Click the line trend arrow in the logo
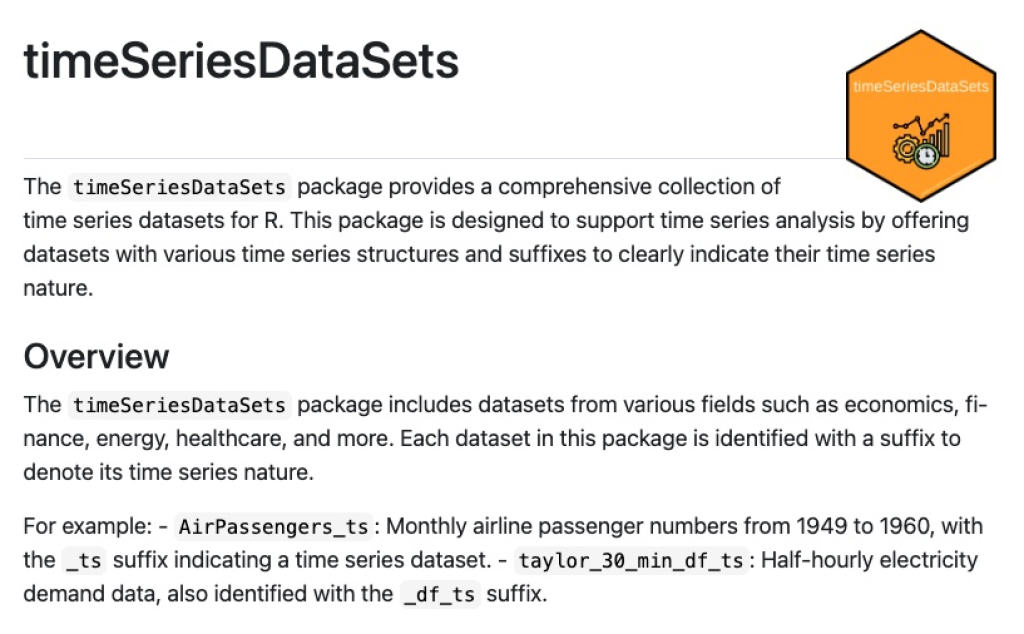This screenshot has height=634, width=1024. pyautogui.click(x=921, y=124)
